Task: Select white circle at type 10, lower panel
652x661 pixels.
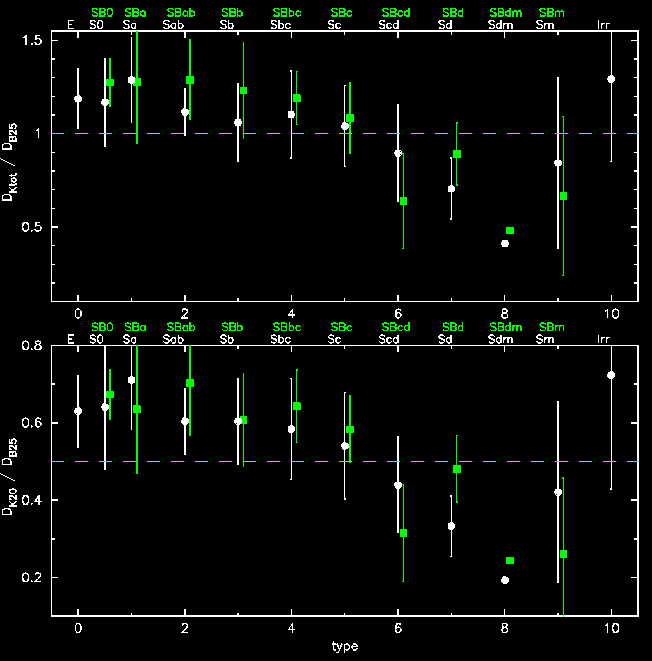Action: [x=611, y=375]
